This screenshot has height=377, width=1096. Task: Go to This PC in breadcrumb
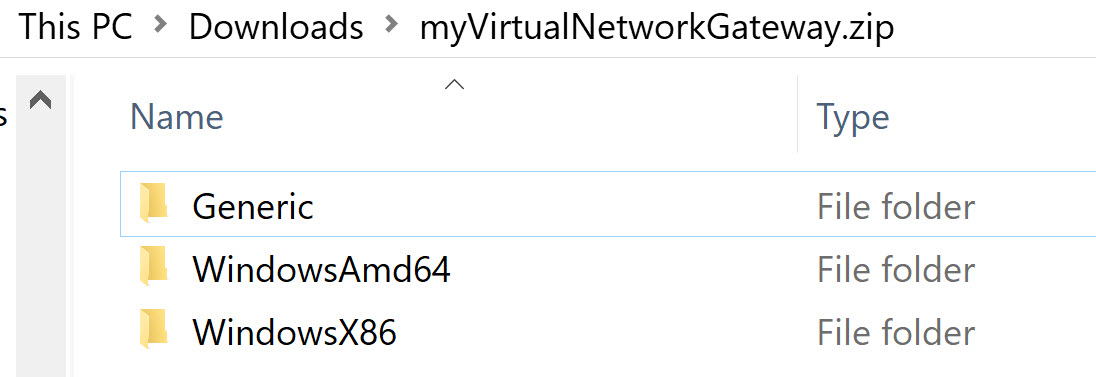click(75, 27)
